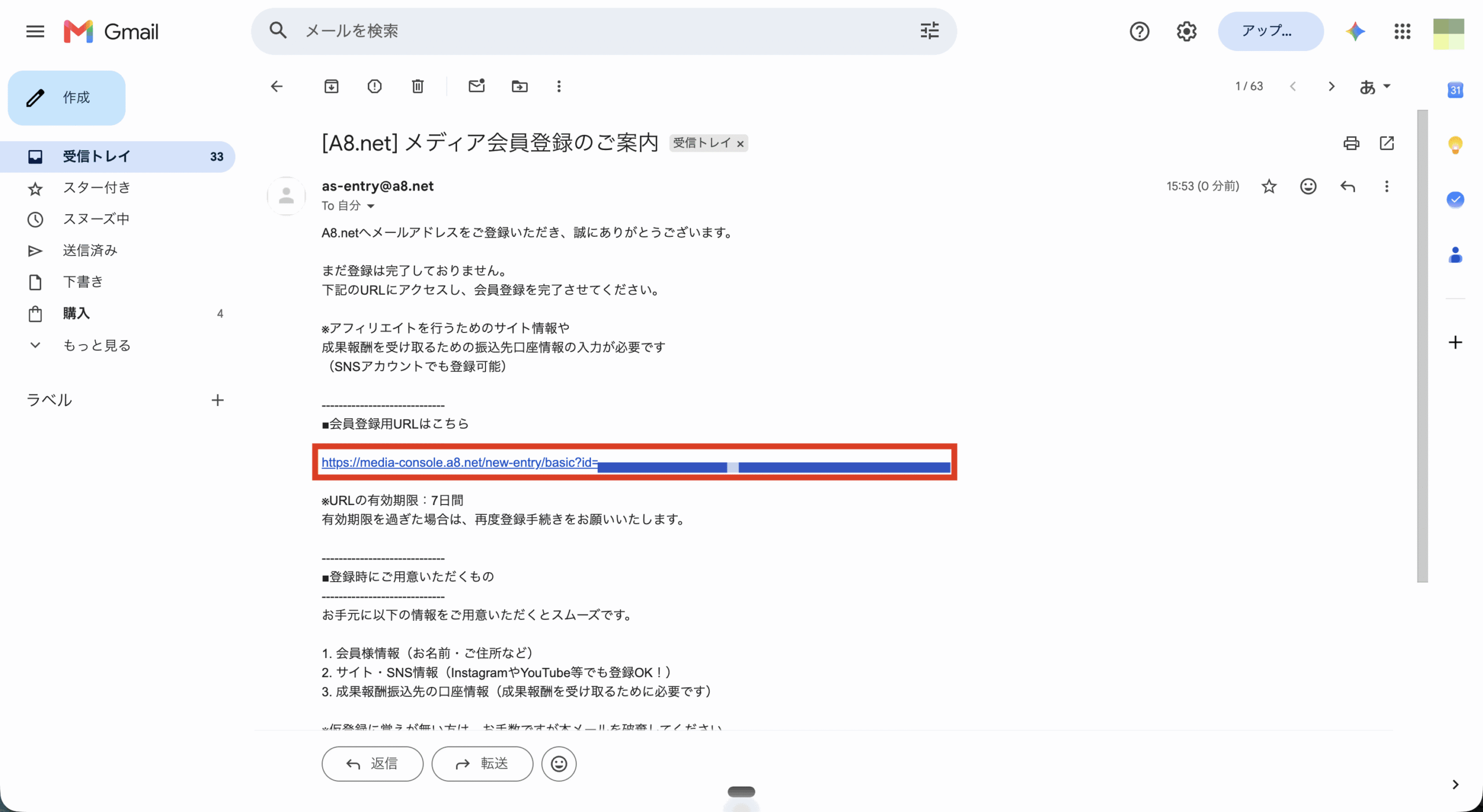Viewport: 1483px width, 812px height.
Task: Create new label plus icon
Action: click(217, 400)
